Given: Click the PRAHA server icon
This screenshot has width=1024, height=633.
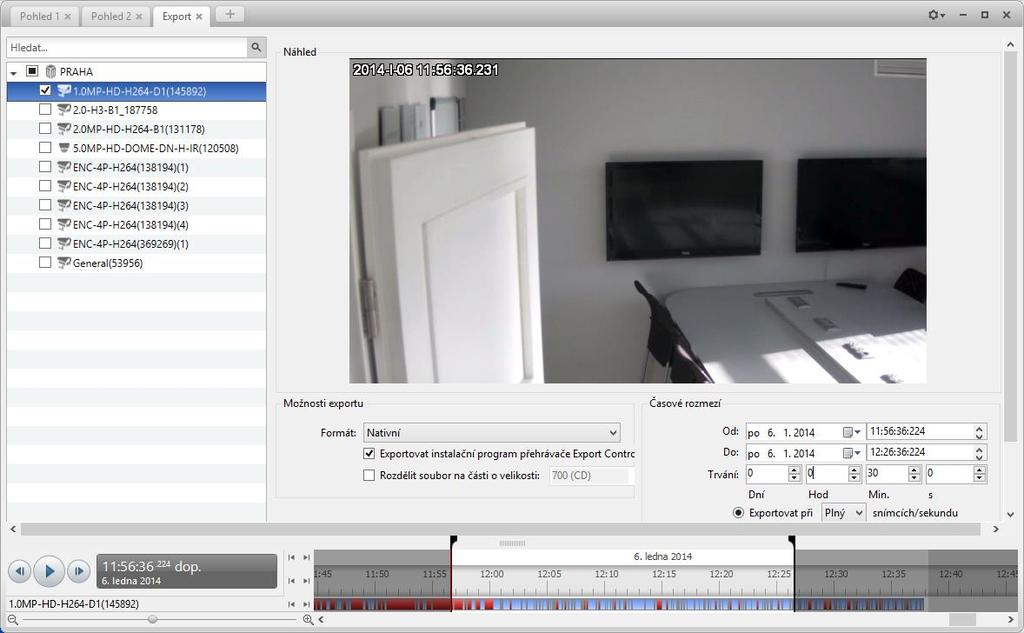Looking at the screenshot, I should point(50,71).
